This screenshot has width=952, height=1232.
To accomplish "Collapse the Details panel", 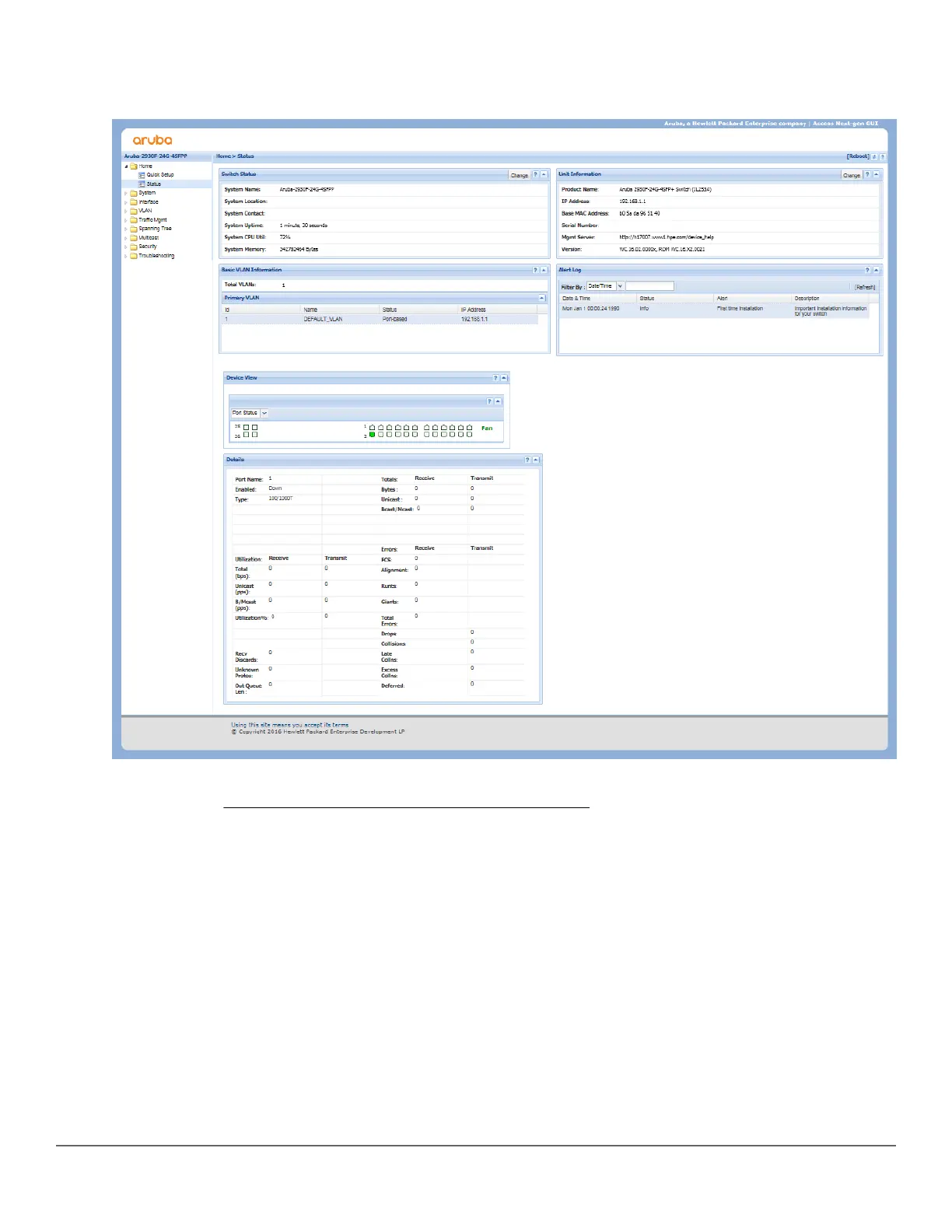I will coord(536,460).
